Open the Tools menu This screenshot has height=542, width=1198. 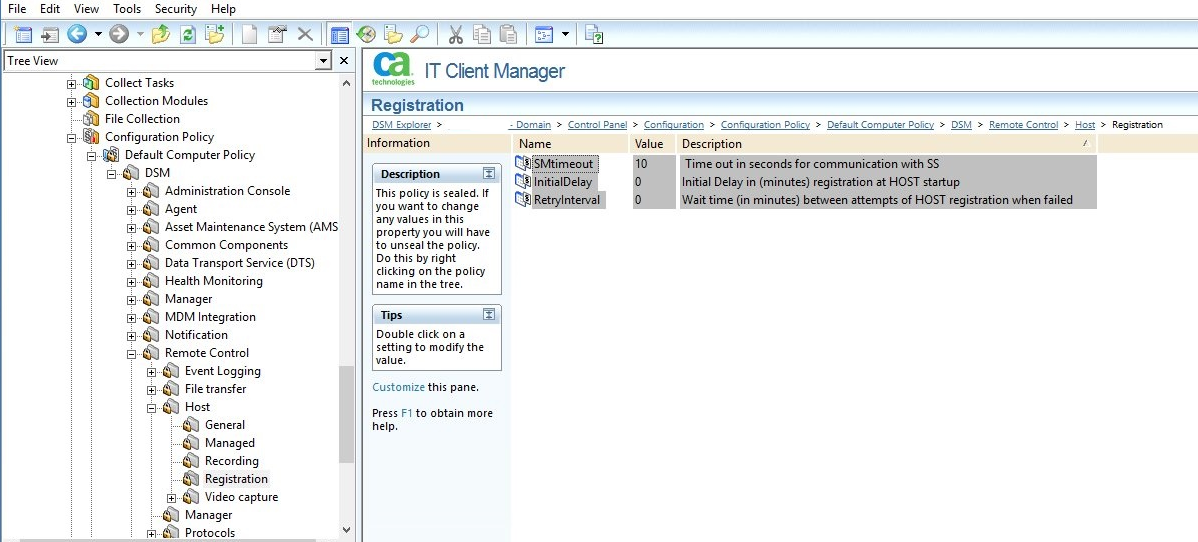coord(127,9)
